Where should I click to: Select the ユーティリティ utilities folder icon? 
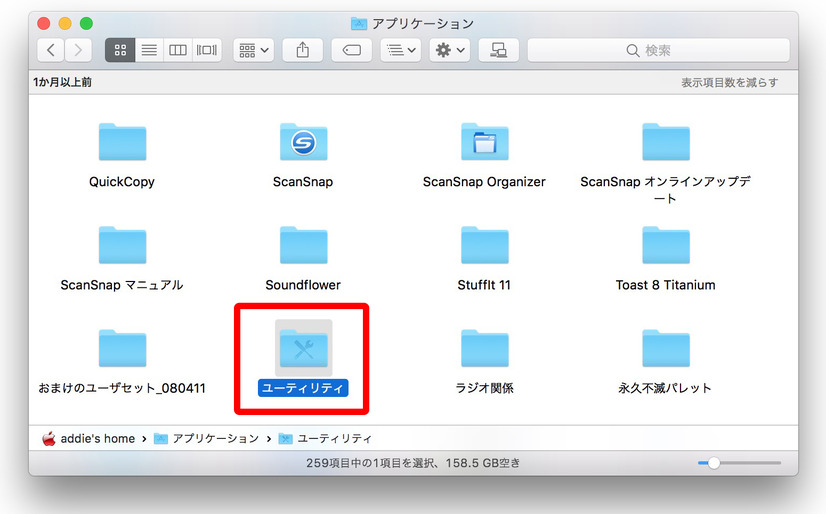tap(303, 348)
